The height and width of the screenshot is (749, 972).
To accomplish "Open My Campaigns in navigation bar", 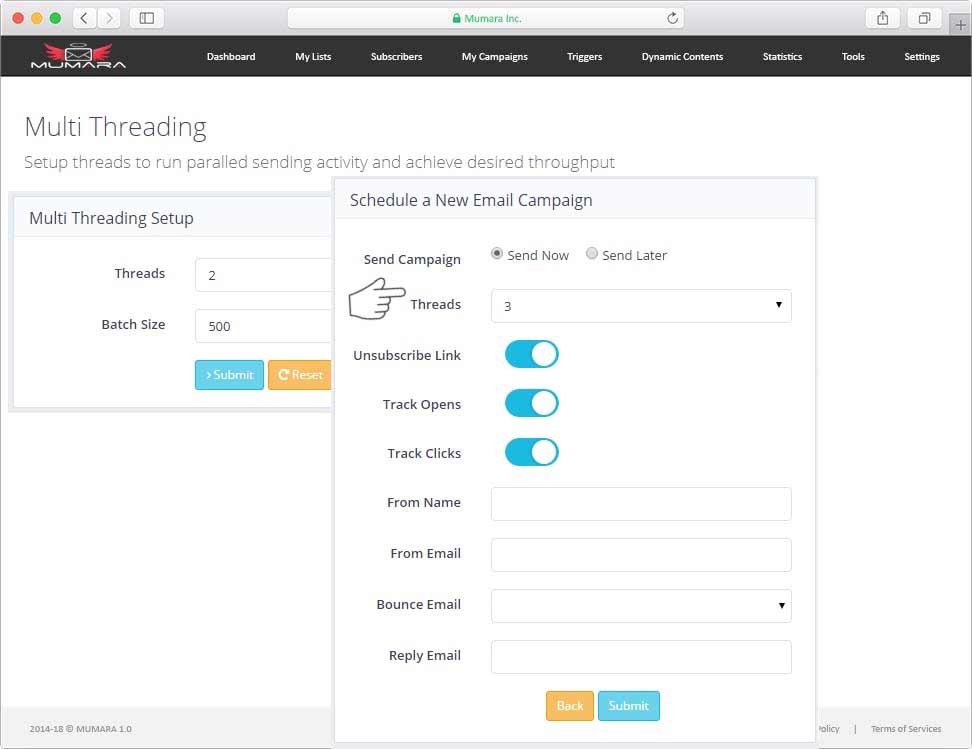I will tap(494, 57).
